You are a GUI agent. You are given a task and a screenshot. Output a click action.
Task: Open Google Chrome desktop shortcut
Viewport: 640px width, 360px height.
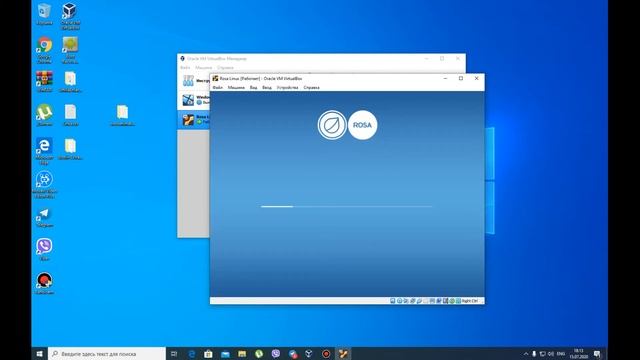click(44, 50)
